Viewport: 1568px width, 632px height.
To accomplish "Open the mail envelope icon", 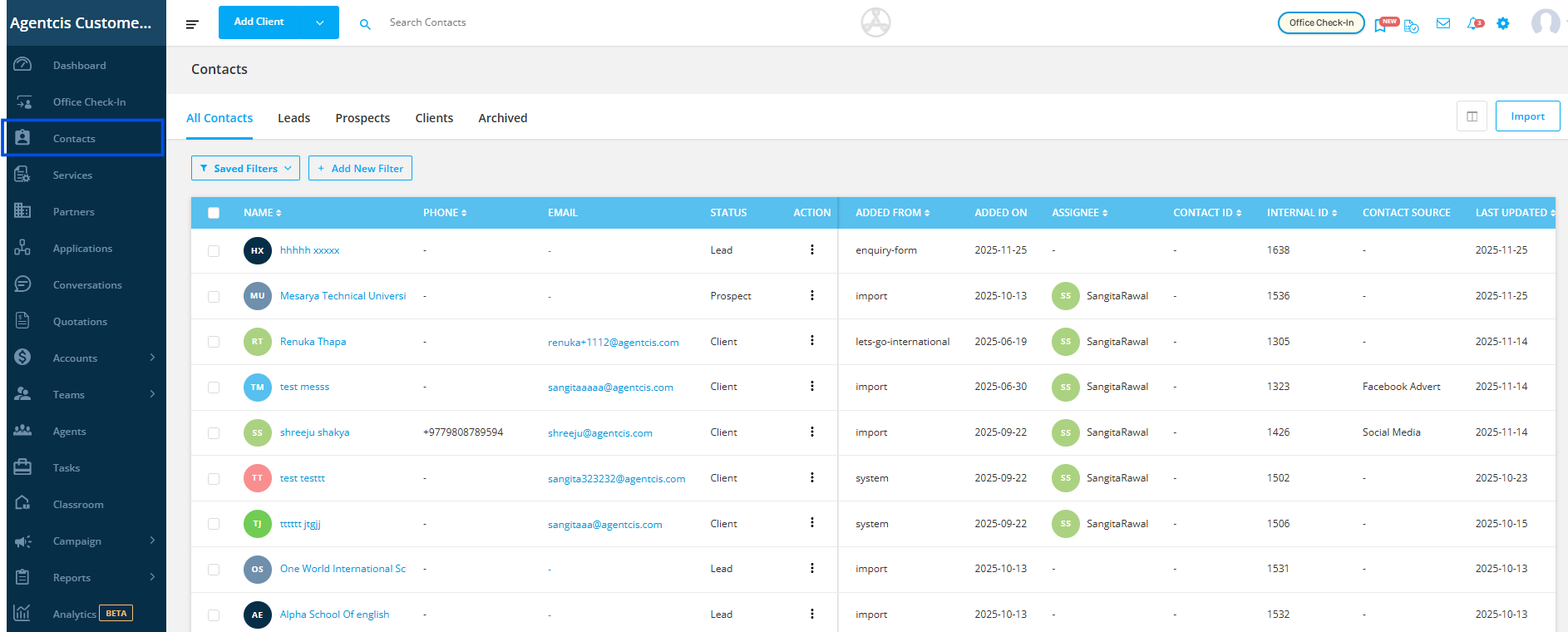I will point(1443,23).
